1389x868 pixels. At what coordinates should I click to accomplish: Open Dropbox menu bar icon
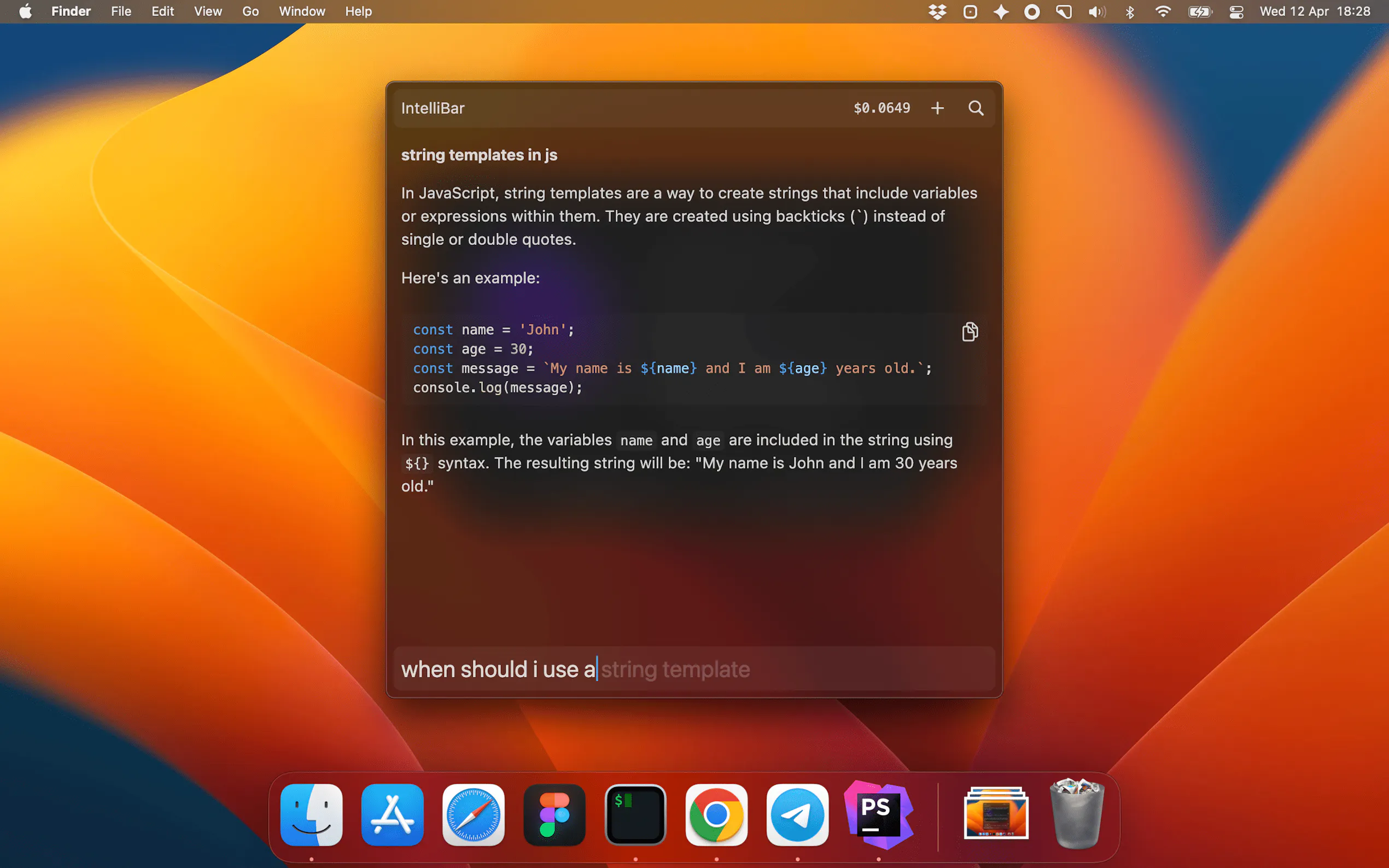[937, 11]
